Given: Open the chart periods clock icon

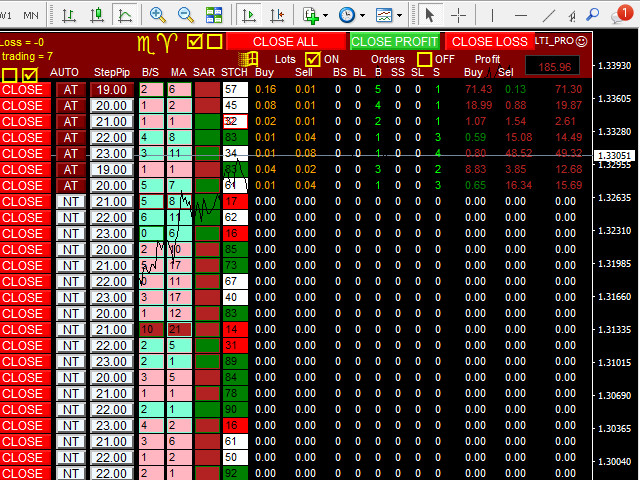Looking at the screenshot, I should click(347, 15).
